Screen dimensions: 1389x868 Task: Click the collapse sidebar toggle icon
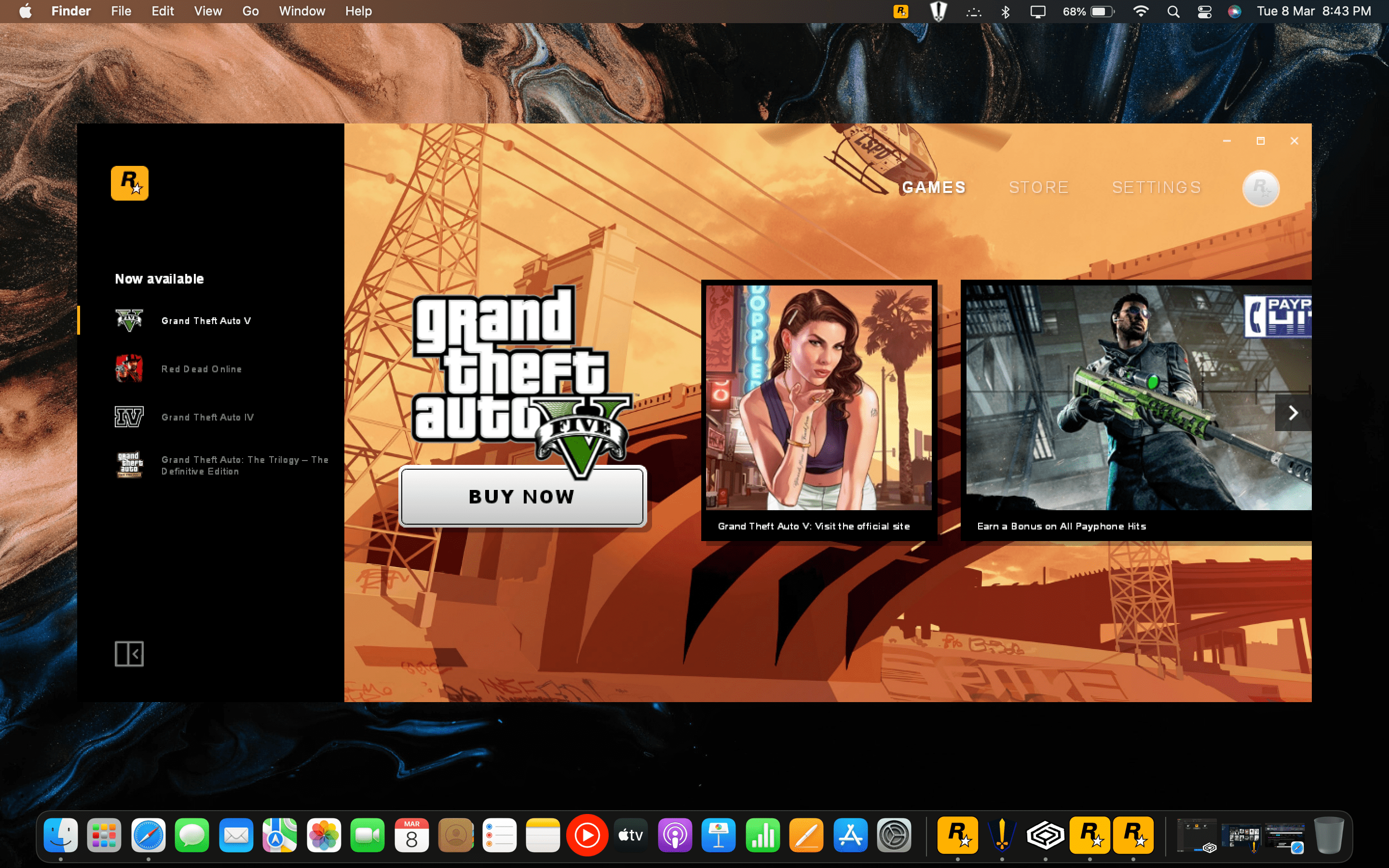127,654
